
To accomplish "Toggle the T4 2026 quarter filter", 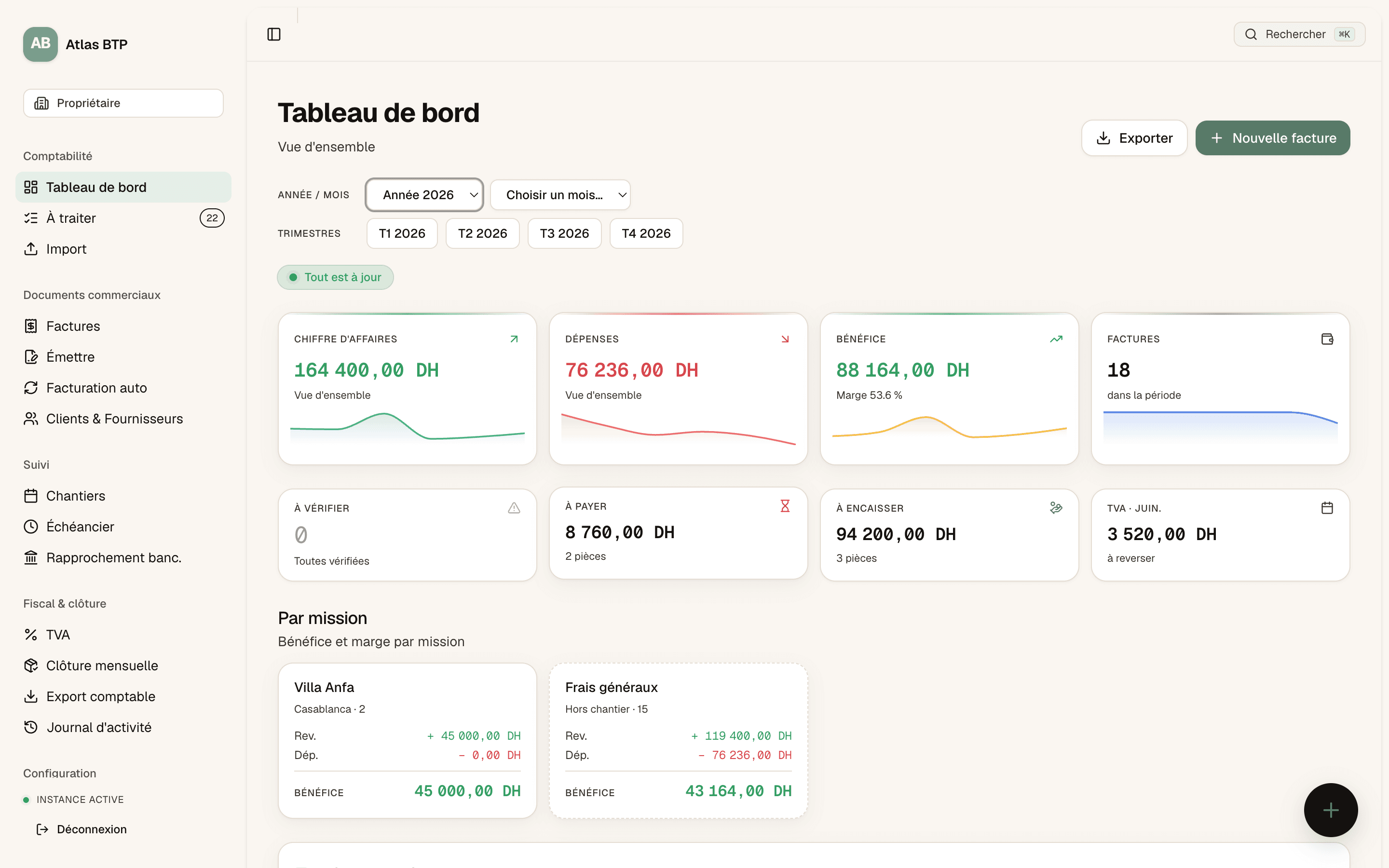I will [x=646, y=233].
